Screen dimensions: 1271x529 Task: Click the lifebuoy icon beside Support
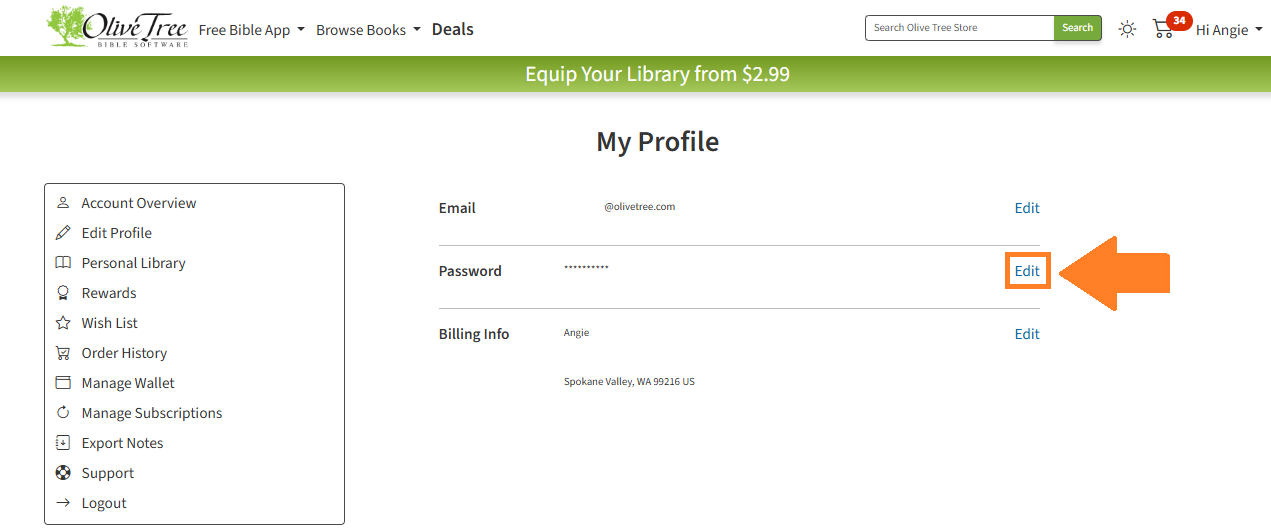coord(63,473)
